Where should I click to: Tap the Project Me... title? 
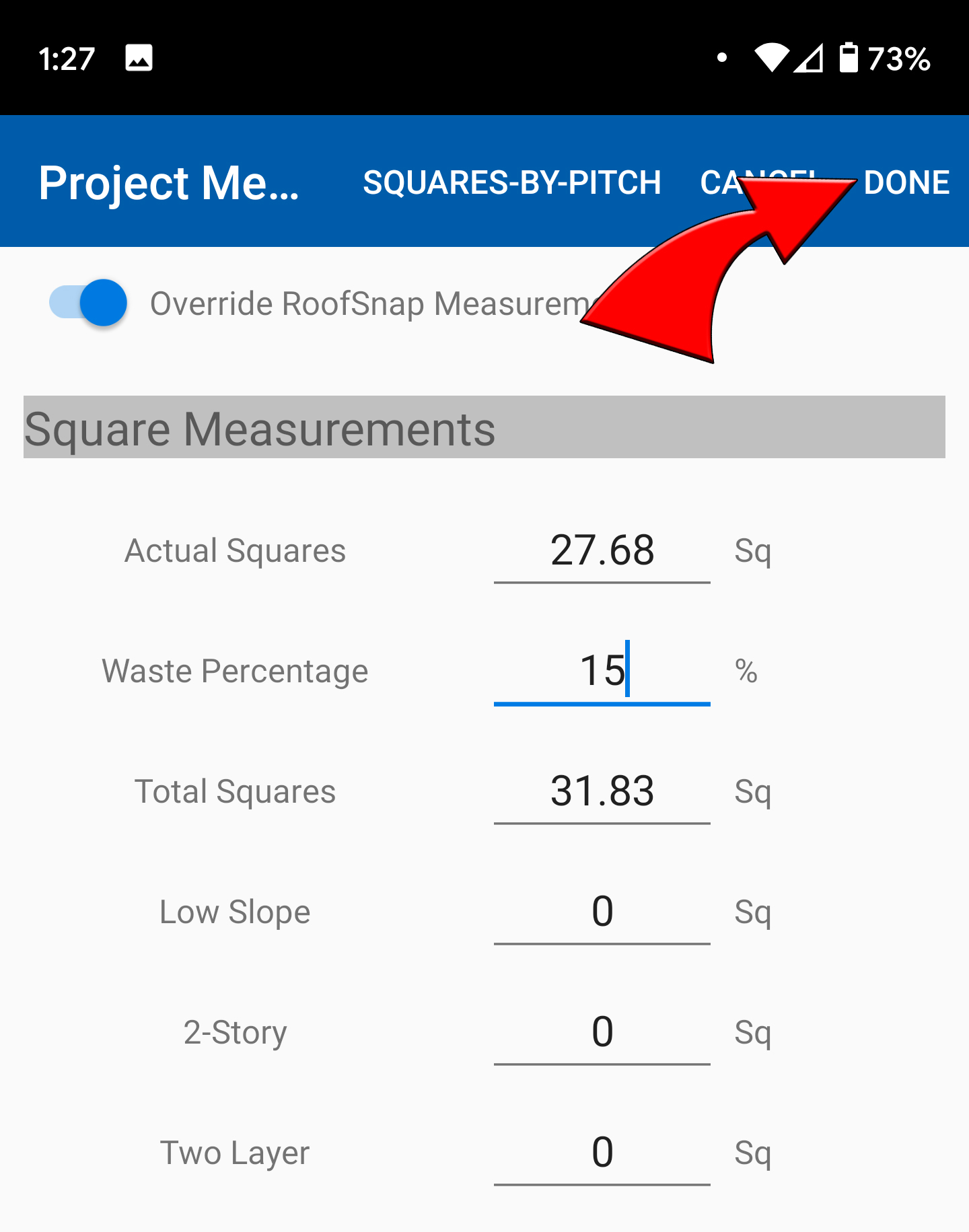pyautogui.click(x=169, y=183)
